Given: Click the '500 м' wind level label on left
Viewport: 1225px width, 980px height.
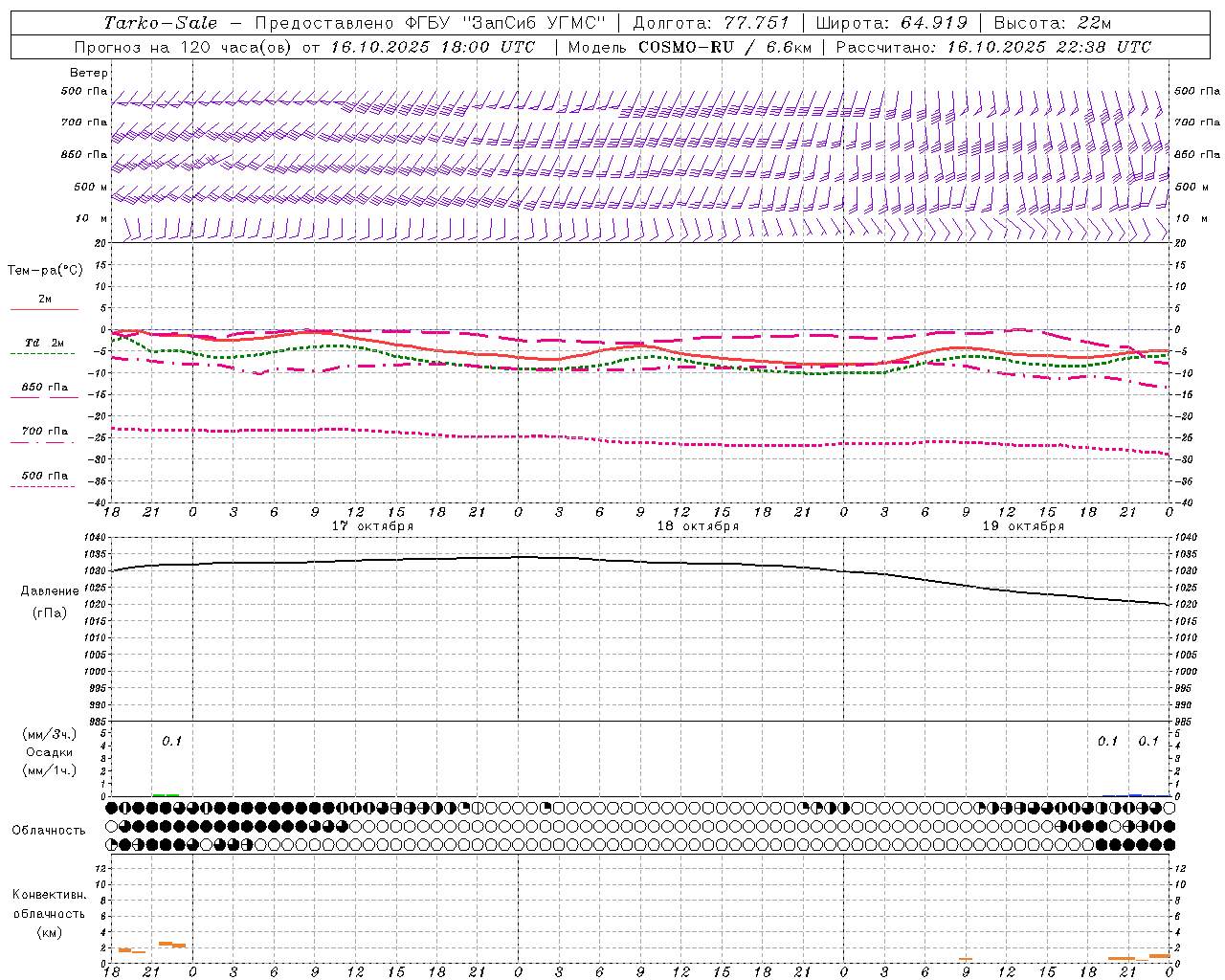Looking at the screenshot, I should coord(91,187).
